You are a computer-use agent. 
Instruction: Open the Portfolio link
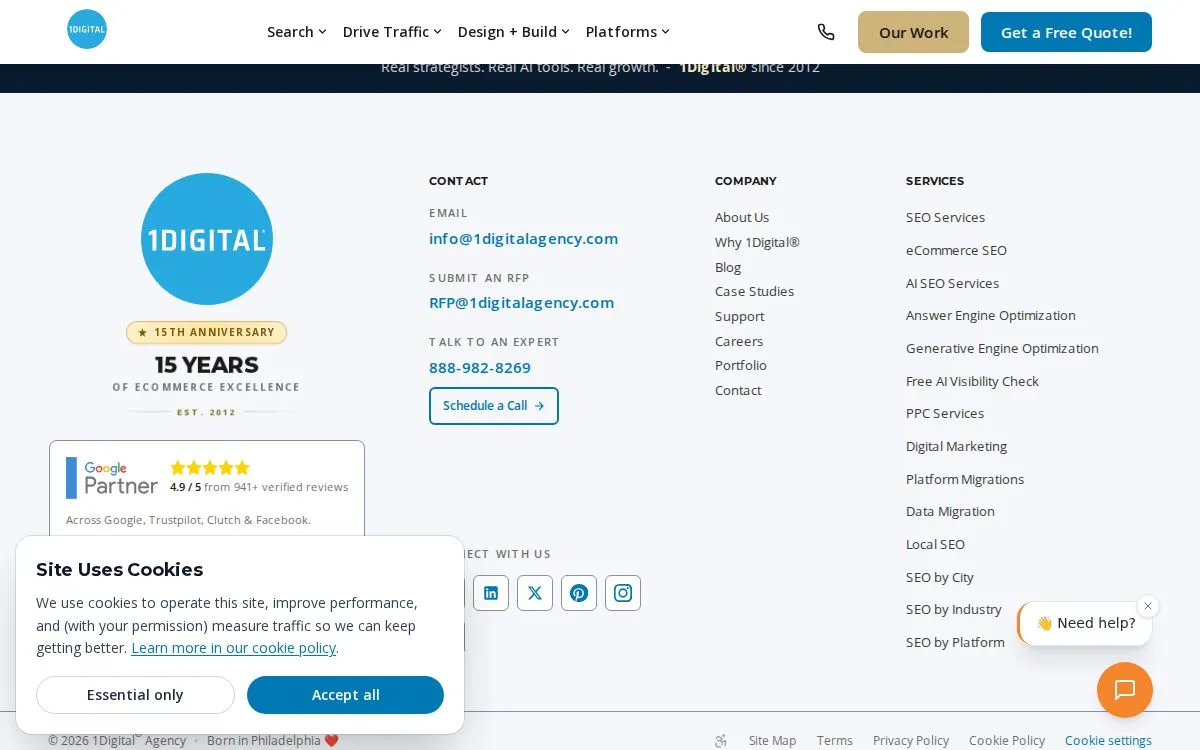click(x=741, y=366)
